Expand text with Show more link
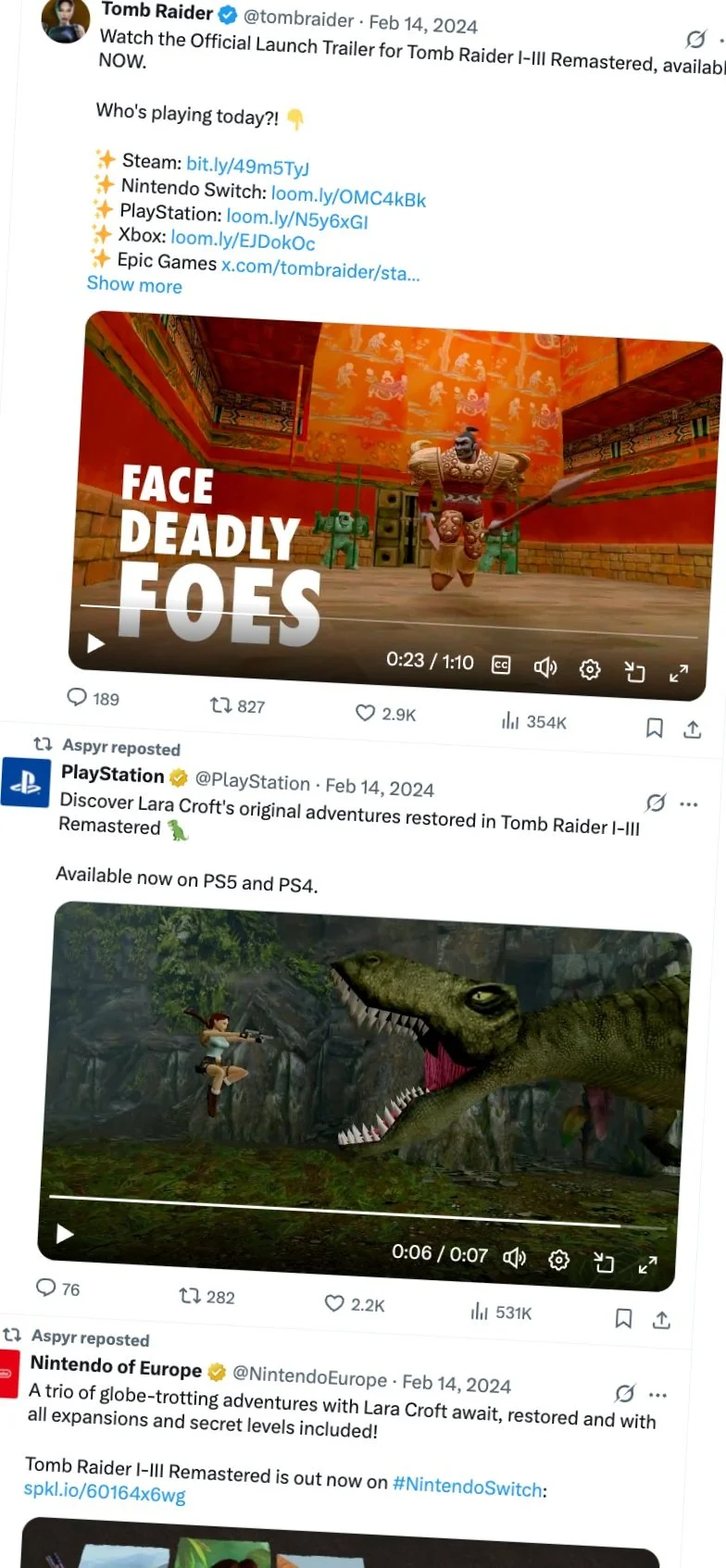The width and height of the screenshot is (726, 1568). pyautogui.click(x=134, y=285)
